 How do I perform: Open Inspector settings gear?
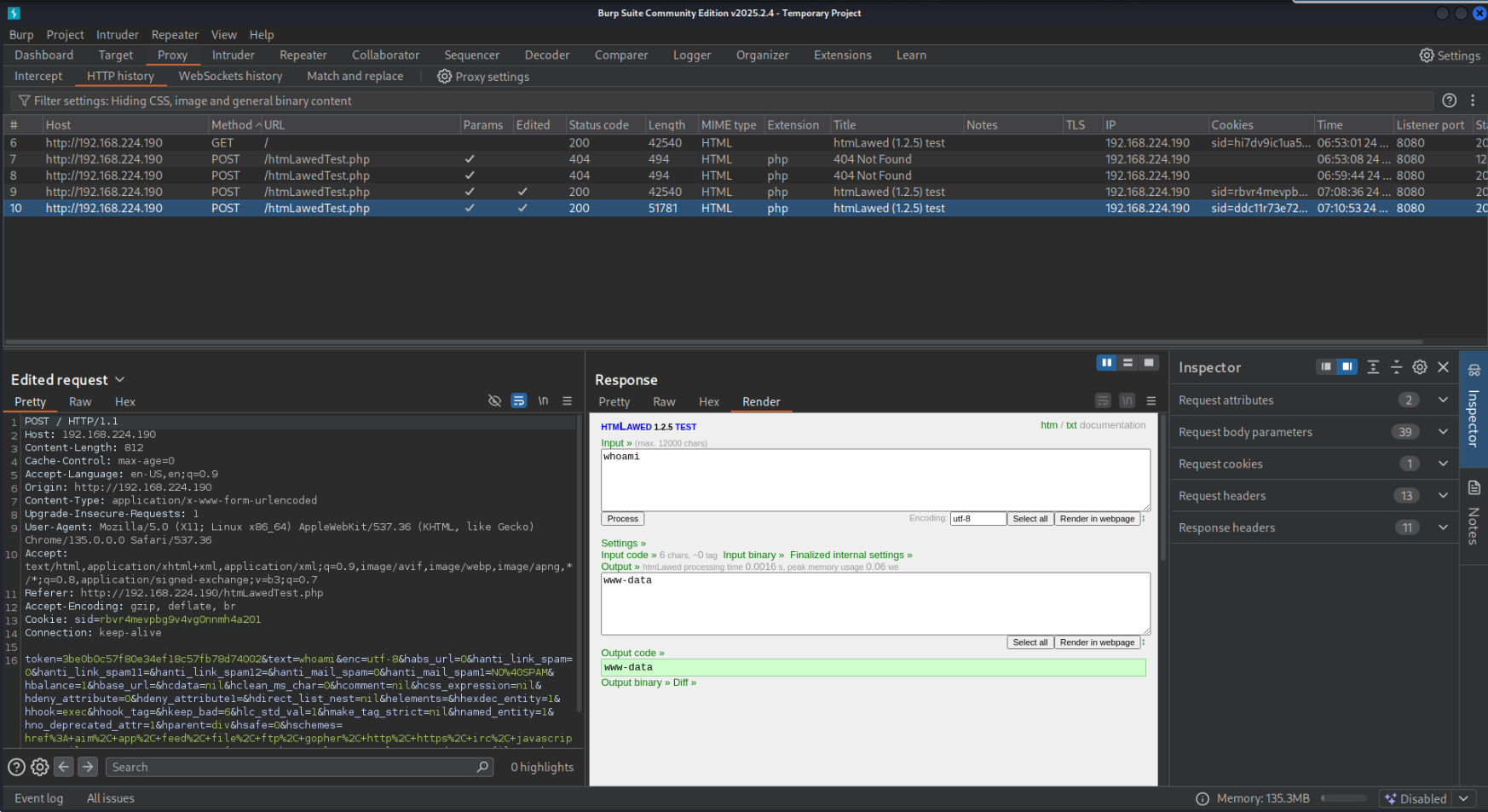pos(1420,366)
